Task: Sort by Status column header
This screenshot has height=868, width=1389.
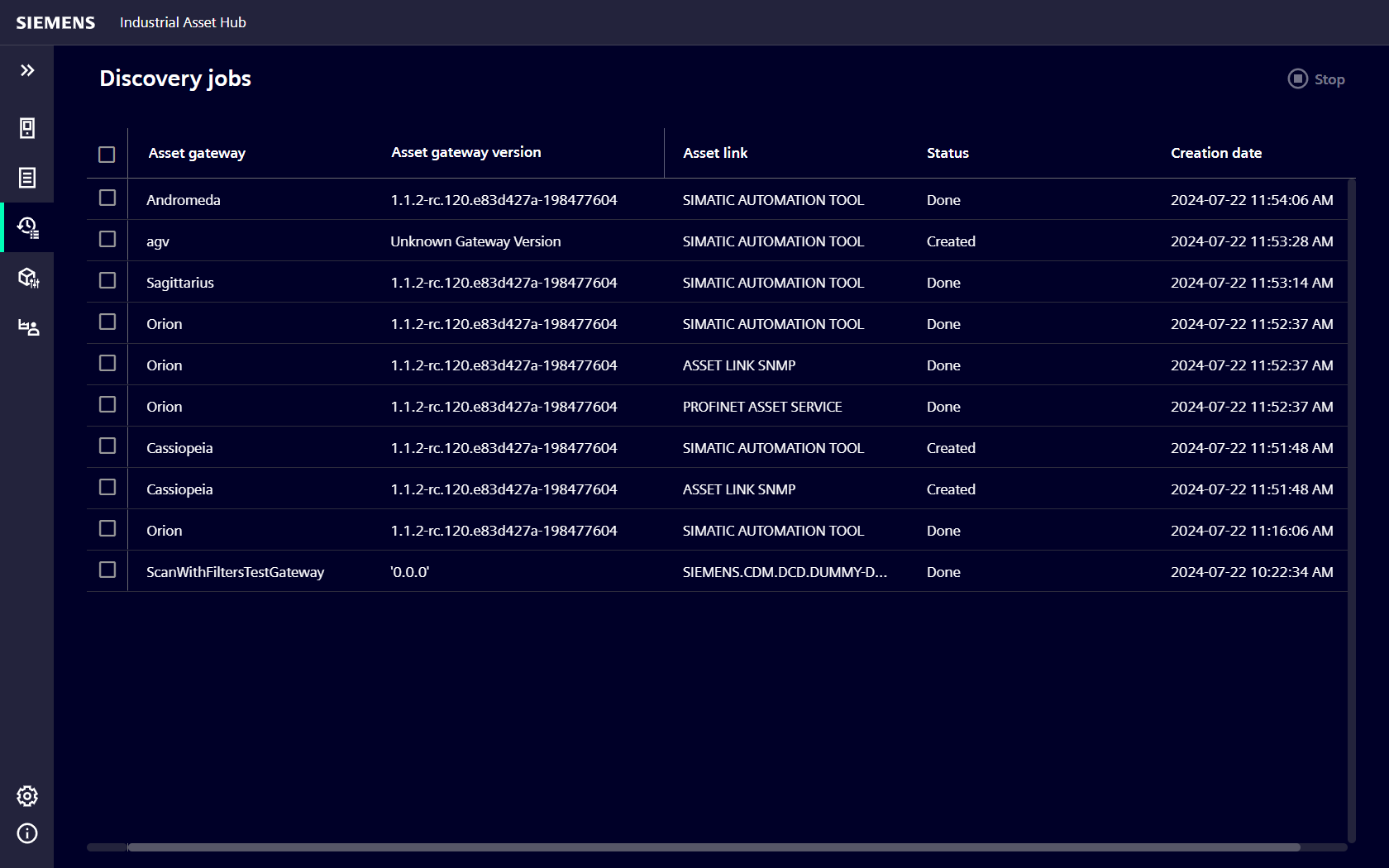Action: pyautogui.click(x=947, y=153)
